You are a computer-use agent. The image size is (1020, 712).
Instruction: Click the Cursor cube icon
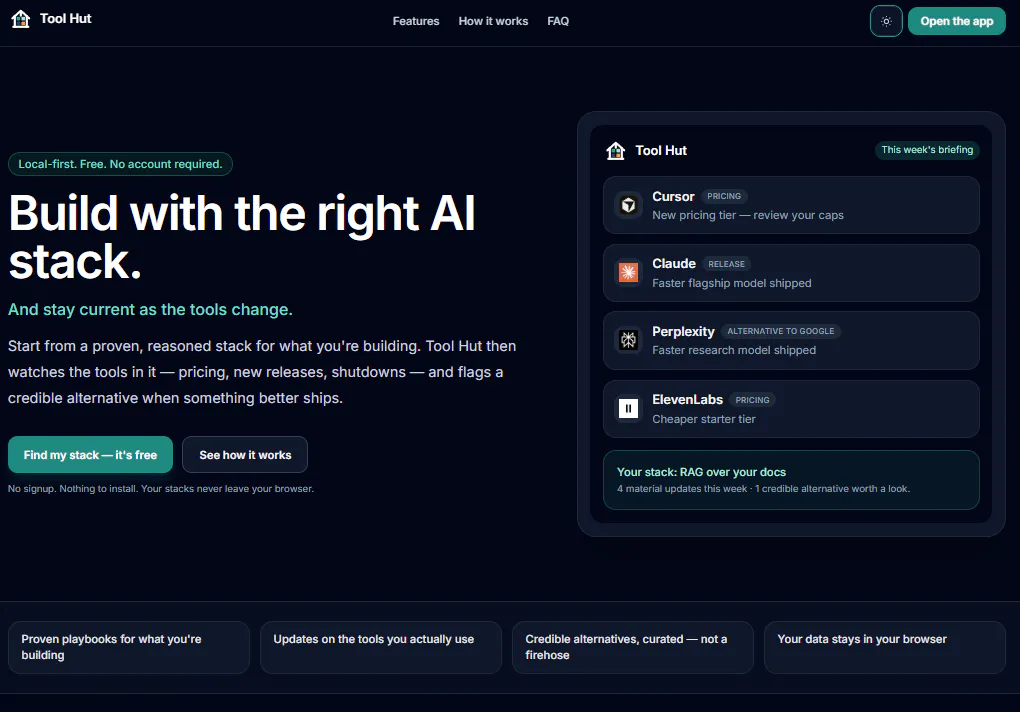[628, 205]
